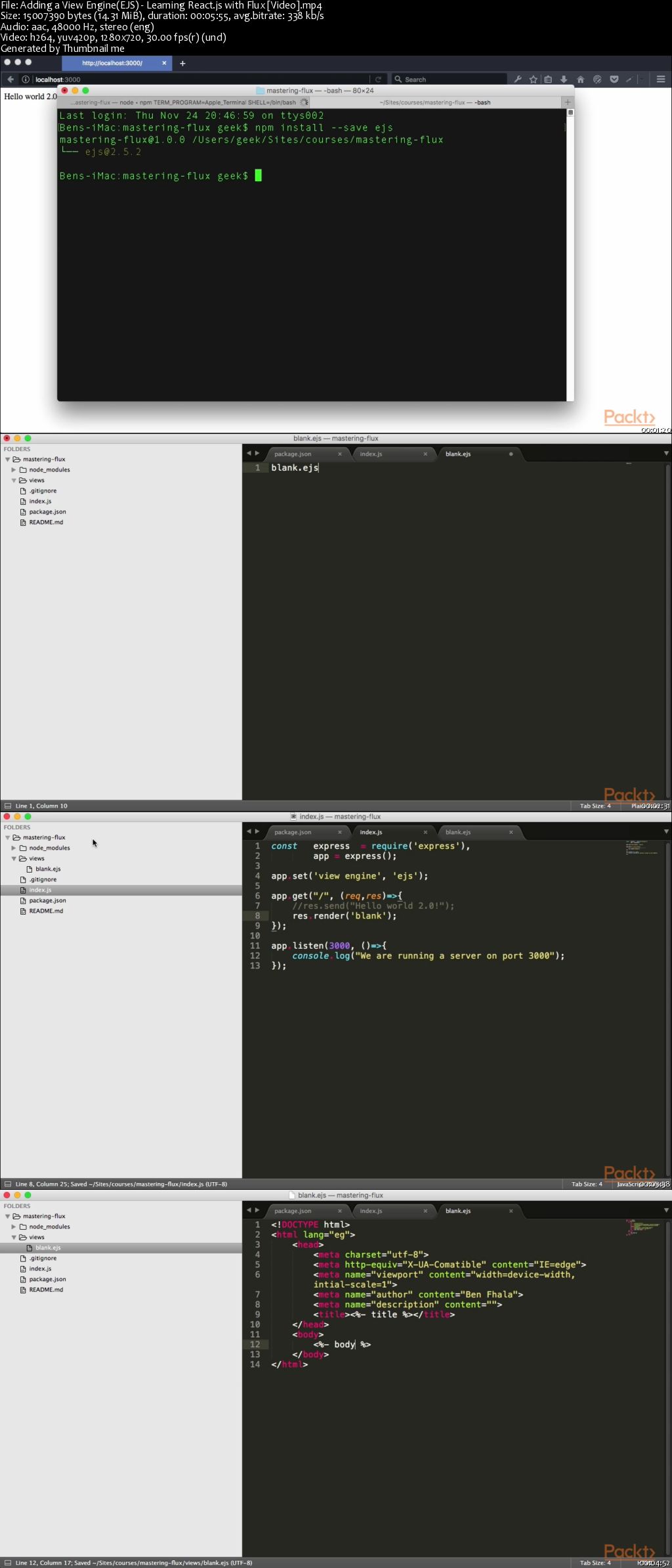Select Terminal tab ~/Sites/courses/mastering-flux -bash
The image size is (672, 1568).
pyautogui.click(x=434, y=102)
